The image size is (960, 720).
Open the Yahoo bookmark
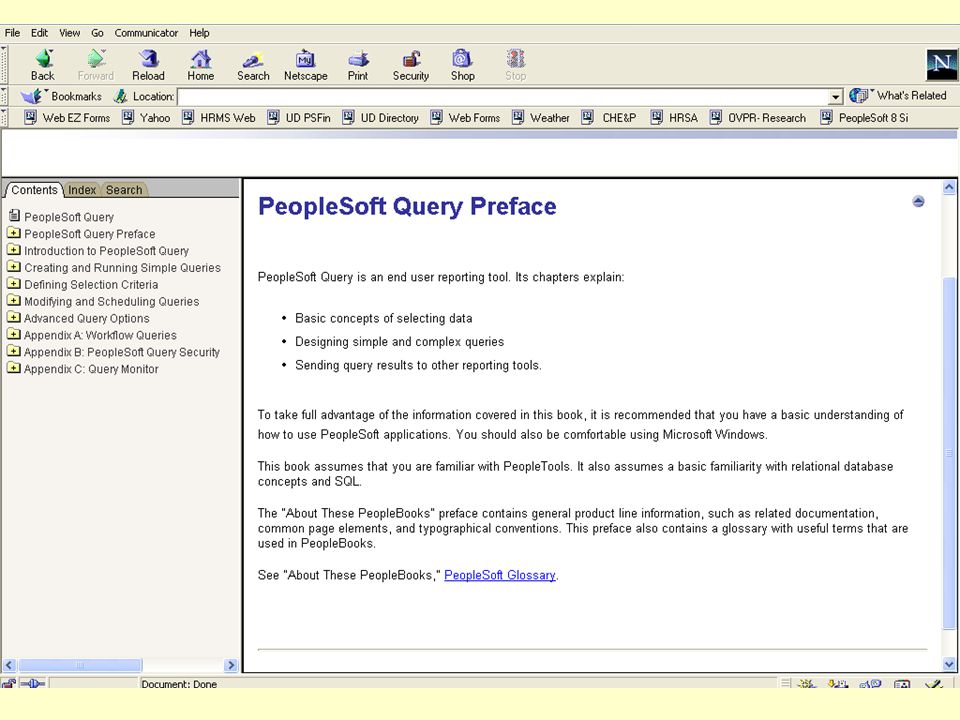tap(146, 118)
